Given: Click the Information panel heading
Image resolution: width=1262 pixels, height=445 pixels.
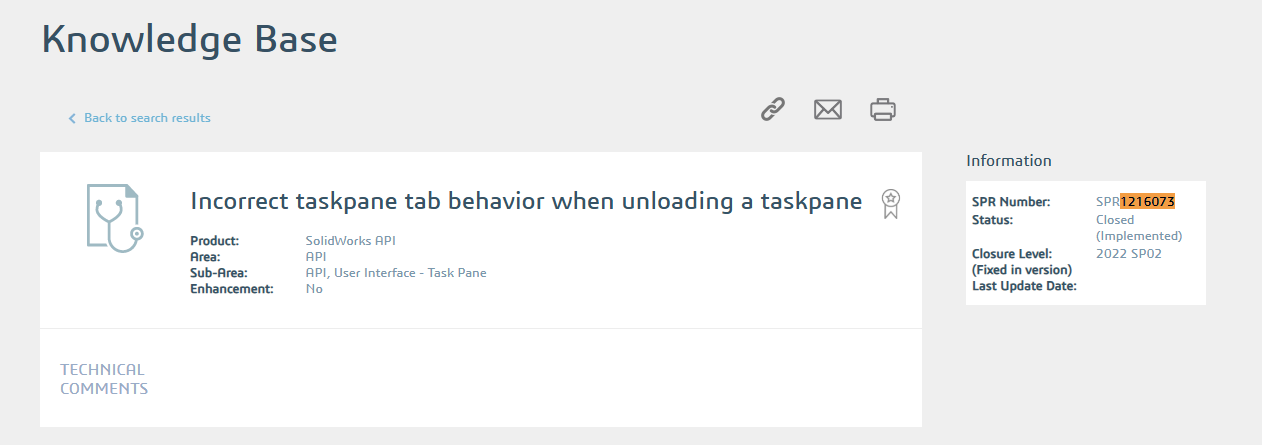Looking at the screenshot, I should (1009, 160).
